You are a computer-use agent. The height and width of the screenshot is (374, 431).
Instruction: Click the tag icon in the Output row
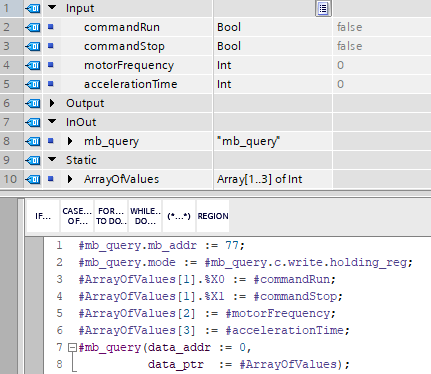tap(33, 103)
